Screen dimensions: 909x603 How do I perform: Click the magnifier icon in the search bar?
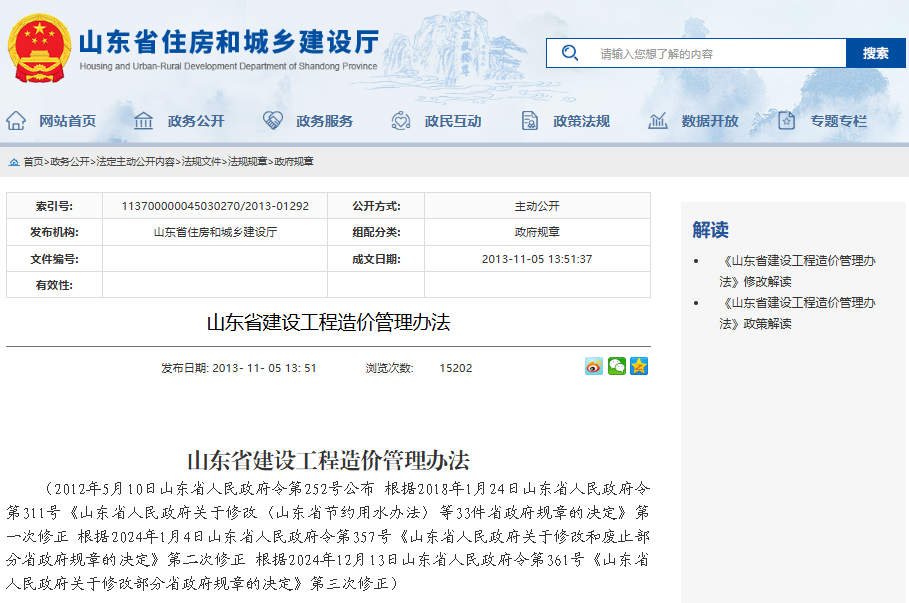tap(570, 53)
